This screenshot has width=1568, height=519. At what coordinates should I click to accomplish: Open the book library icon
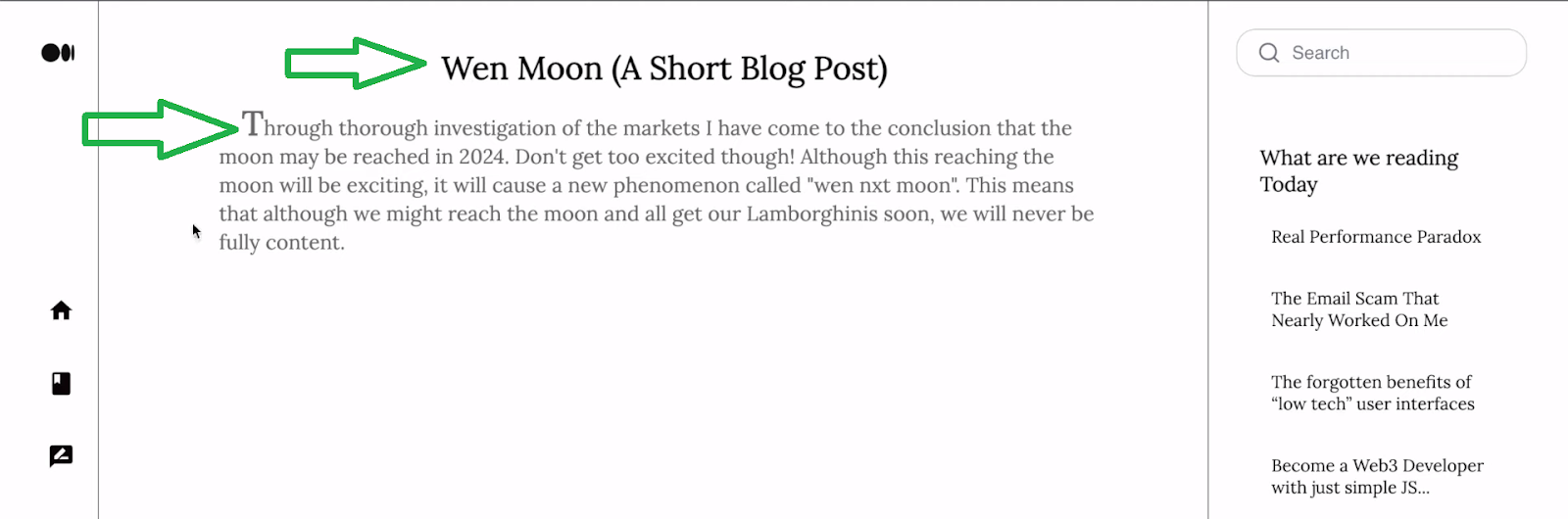(x=61, y=383)
